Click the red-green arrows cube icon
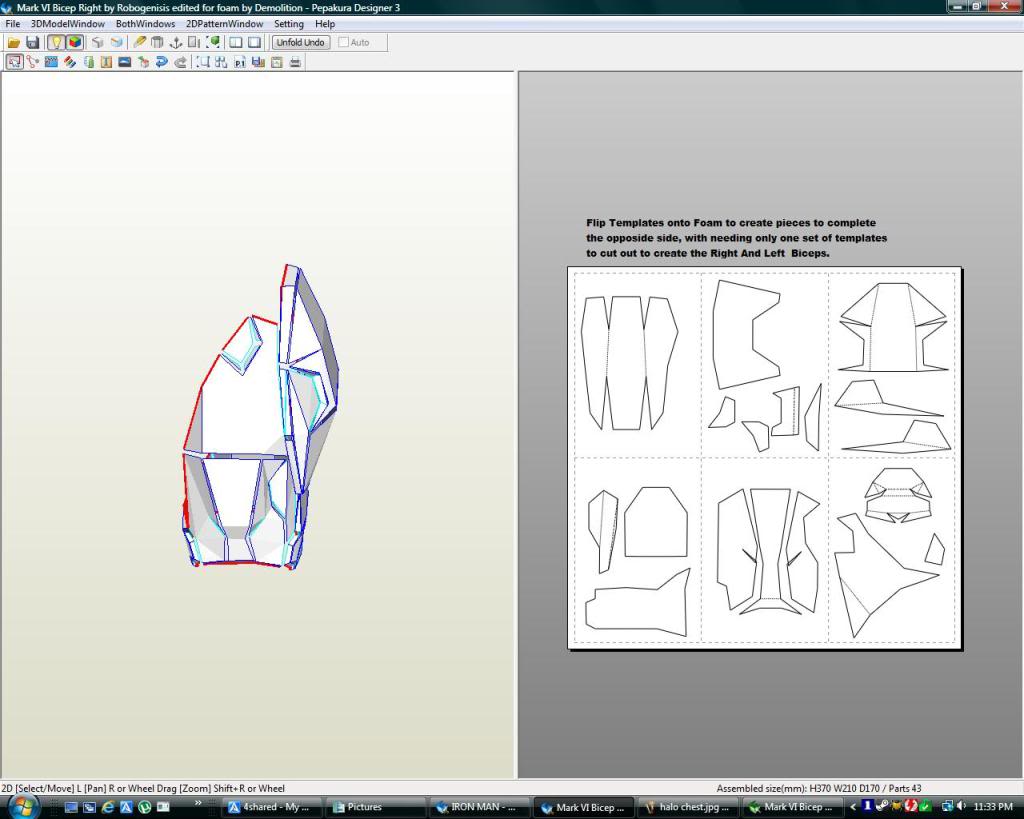Image resolution: width=1024 pixels, height=819 pixels. 144,62
